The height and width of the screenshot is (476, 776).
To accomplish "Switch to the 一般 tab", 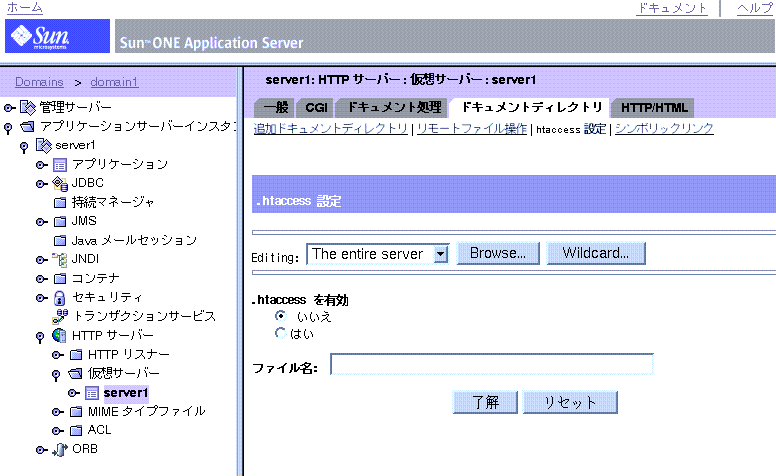I will pyautogui.click(x=275, y=107).
